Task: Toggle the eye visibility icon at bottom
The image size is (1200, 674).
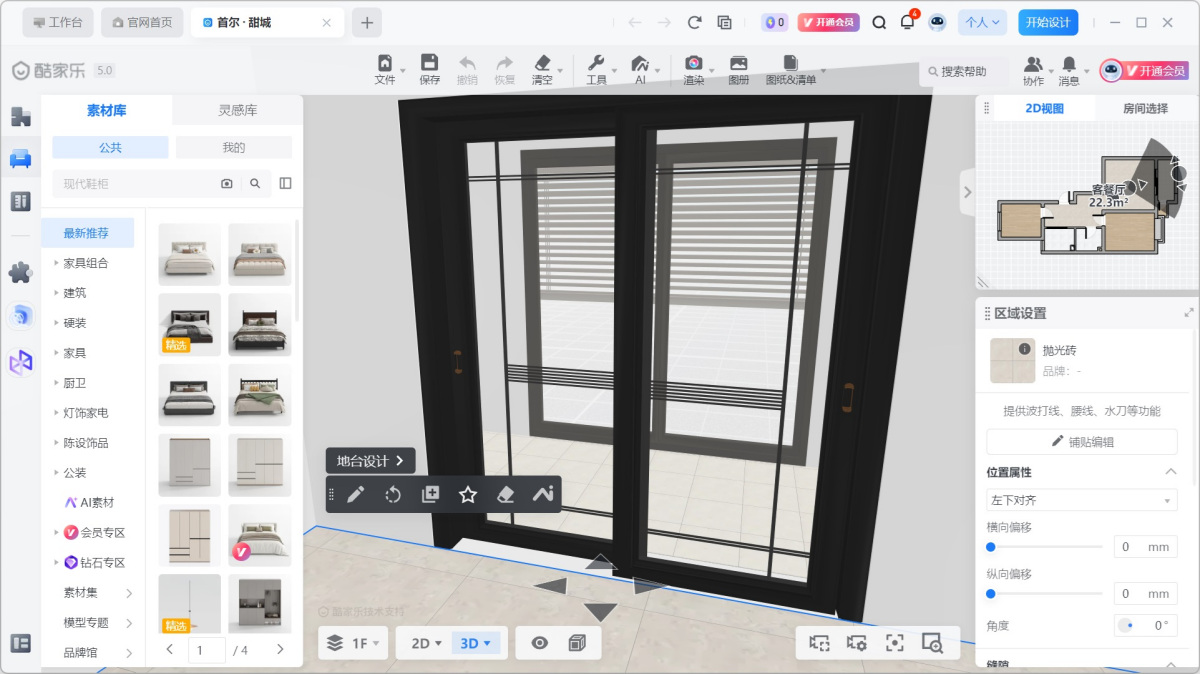Action: coord(540,643)
